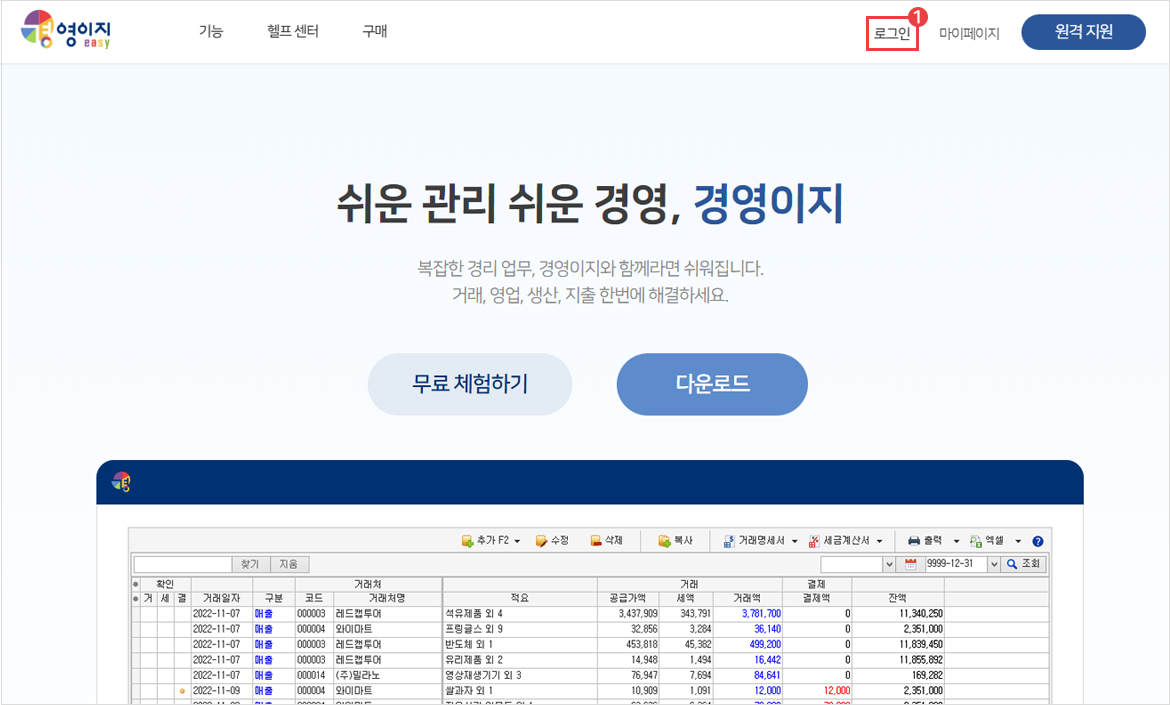
Task: Click the 적요 column header
Action: (x=520, y=598)
